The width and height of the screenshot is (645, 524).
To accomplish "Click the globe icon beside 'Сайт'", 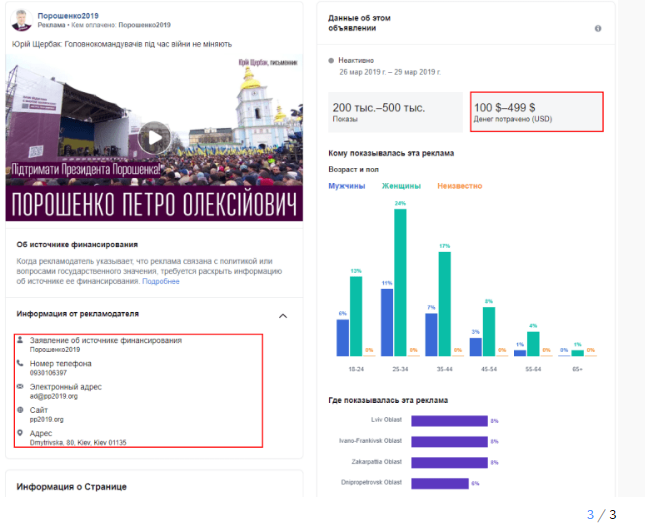I will coord(21,409).
